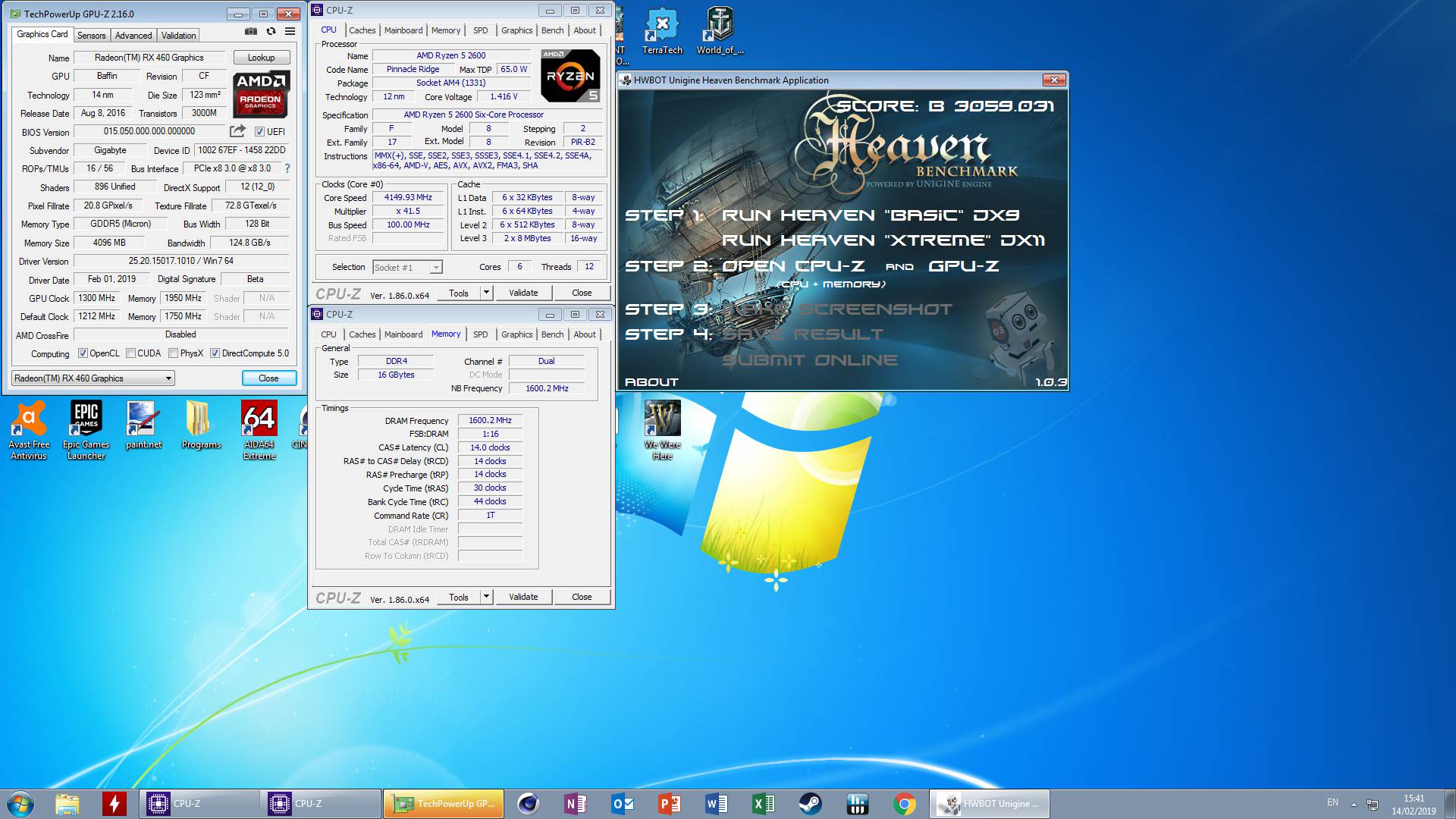Screen dimensions: 1456x819
Task: Open TerraTech desktop shortcut
Action: click(x=662, y=31)
